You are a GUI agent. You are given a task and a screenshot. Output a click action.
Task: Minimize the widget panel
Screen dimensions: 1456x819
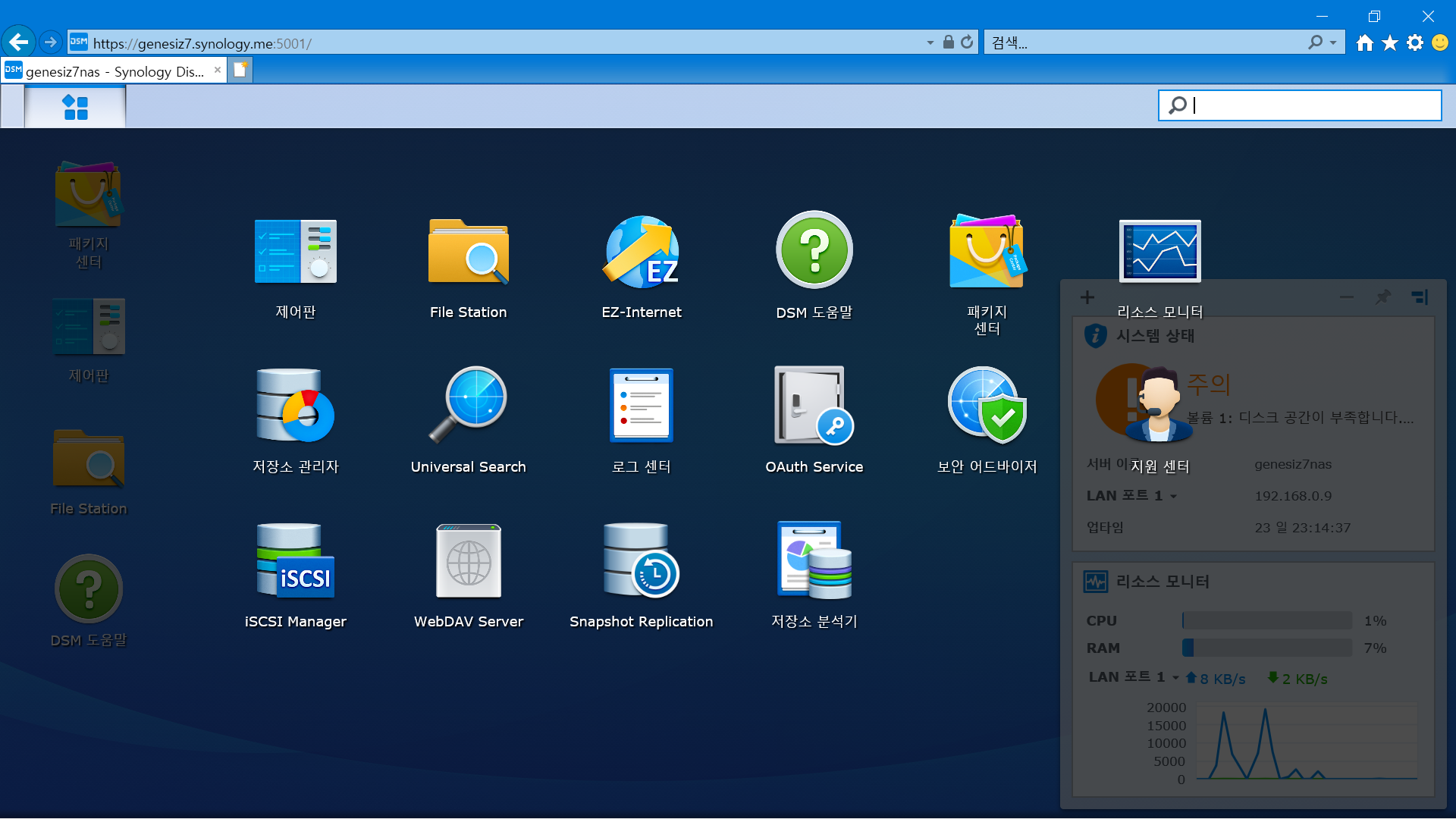pos(1346,297)
